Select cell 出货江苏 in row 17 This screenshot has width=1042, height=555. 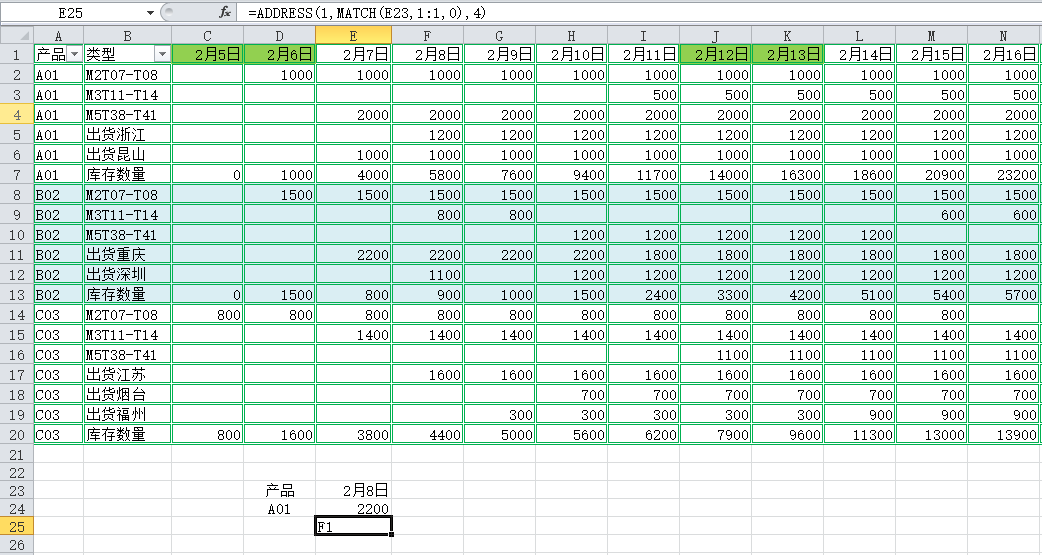pyautogui.click(x=128, y=374)
